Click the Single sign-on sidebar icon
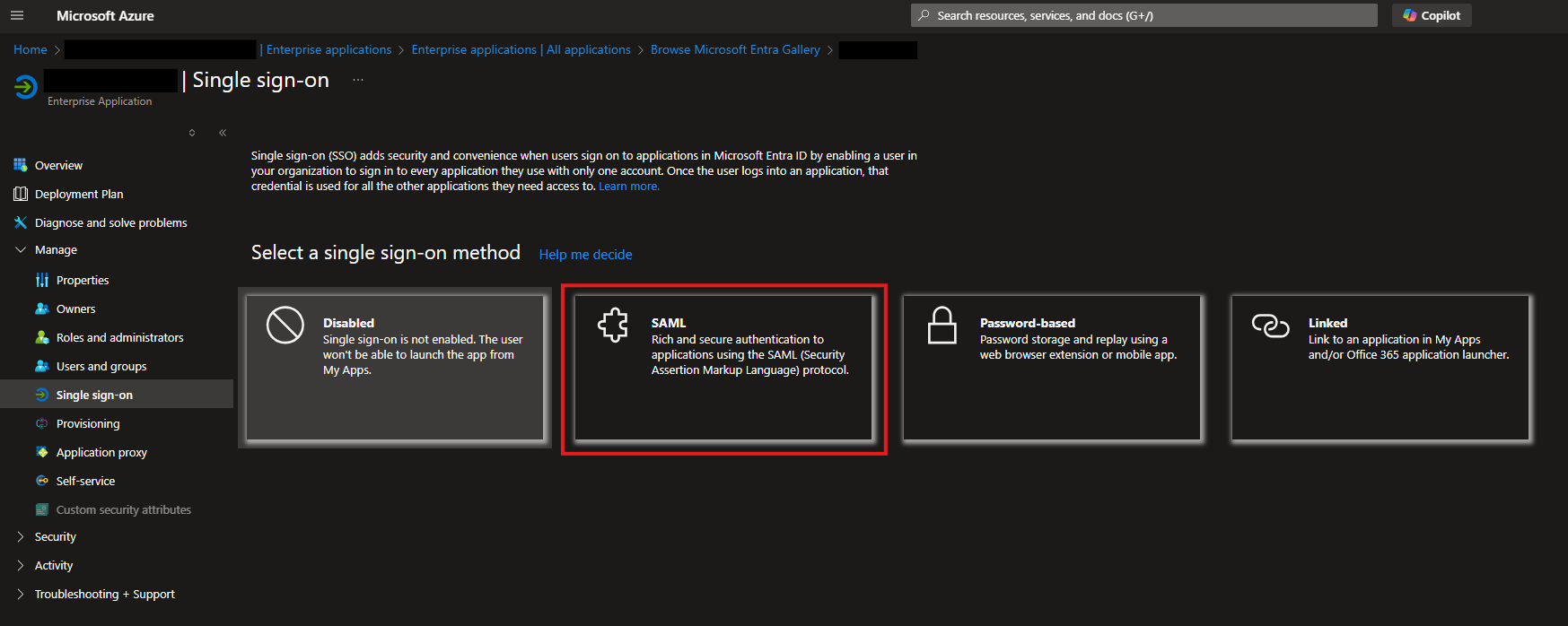Image resolution: width=1568 pixels, height=626 pixels. 42,395
